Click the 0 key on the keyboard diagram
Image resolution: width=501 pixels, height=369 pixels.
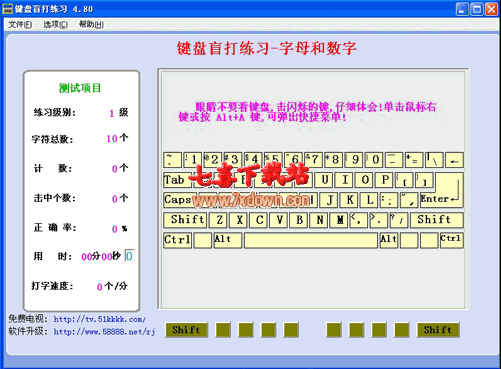(374, 160)
